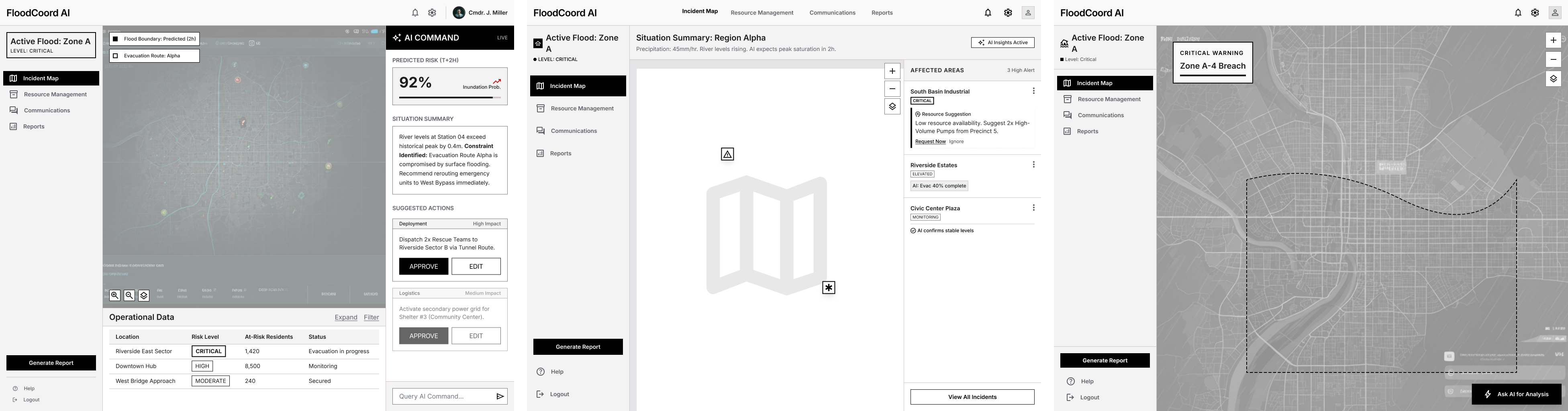This screenshot has height=411, width=1568.
Task: Edit the secondary power grid Logistics action
Action: [x=476, y=336]
